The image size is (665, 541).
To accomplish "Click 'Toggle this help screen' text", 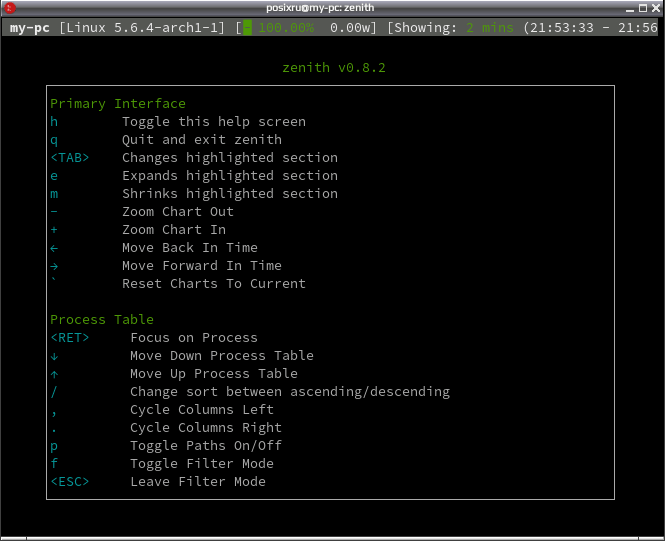I will (x=214, y=122).
